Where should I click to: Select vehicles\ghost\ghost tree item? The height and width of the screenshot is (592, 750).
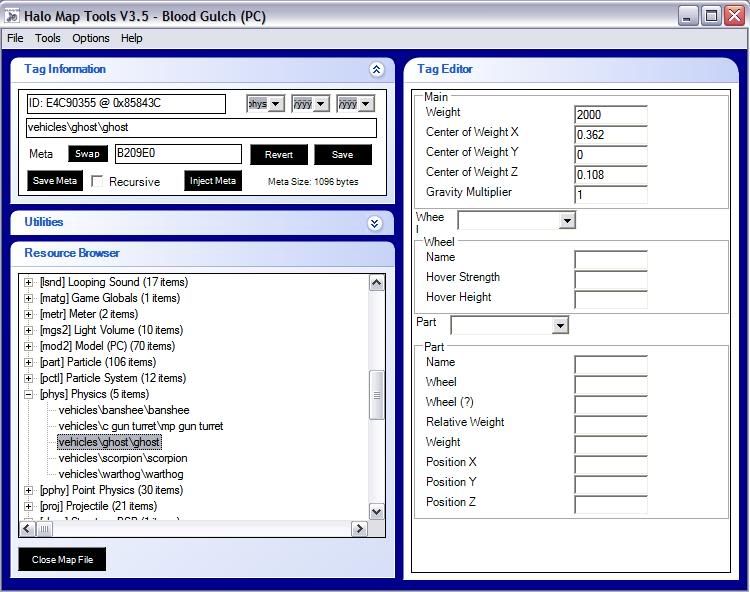pyautogui.click(x=109, y=442)
